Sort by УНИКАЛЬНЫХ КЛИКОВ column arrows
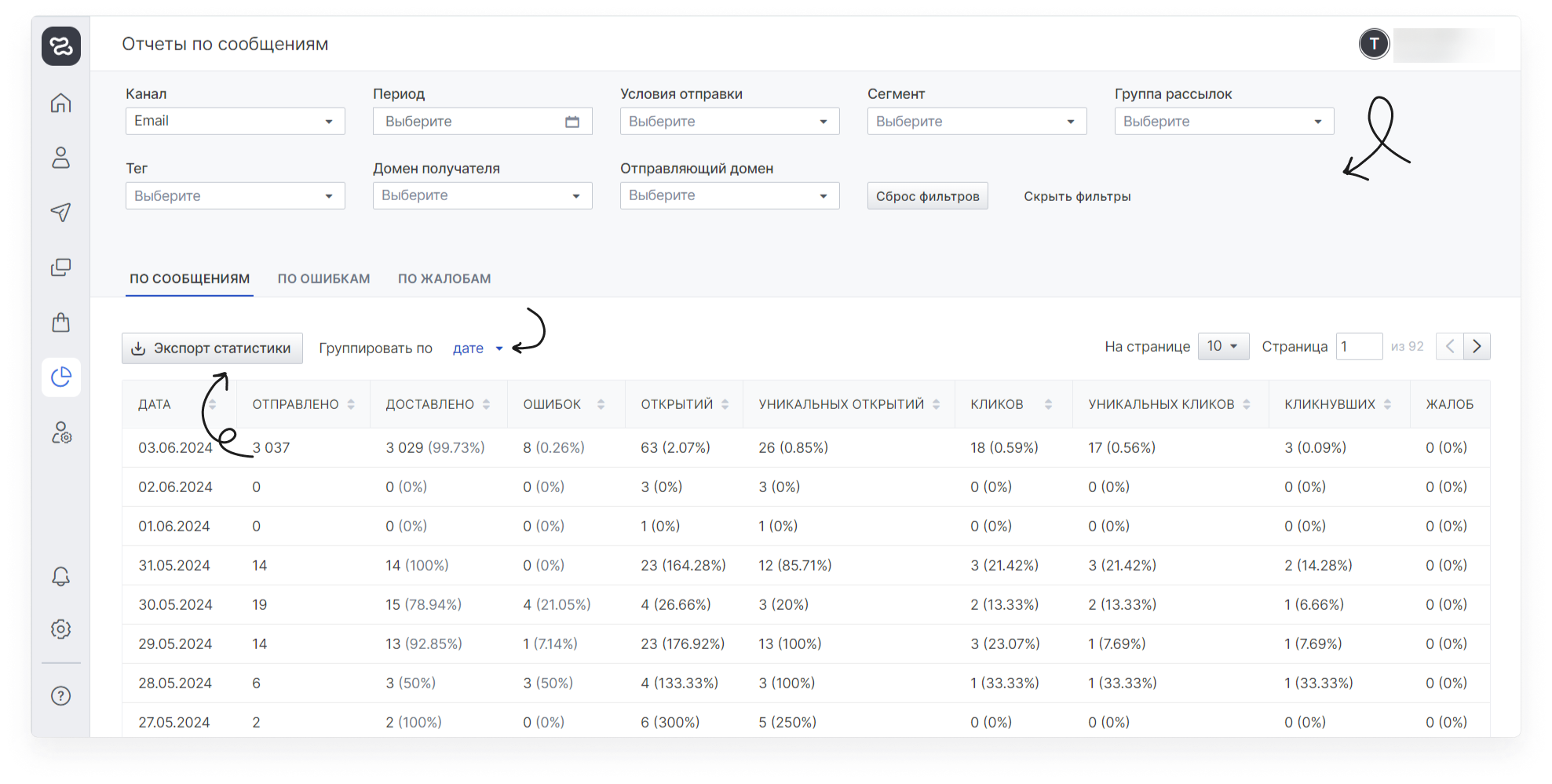The width and height of the screenshot is (1552, 784). click(1247, 404)
